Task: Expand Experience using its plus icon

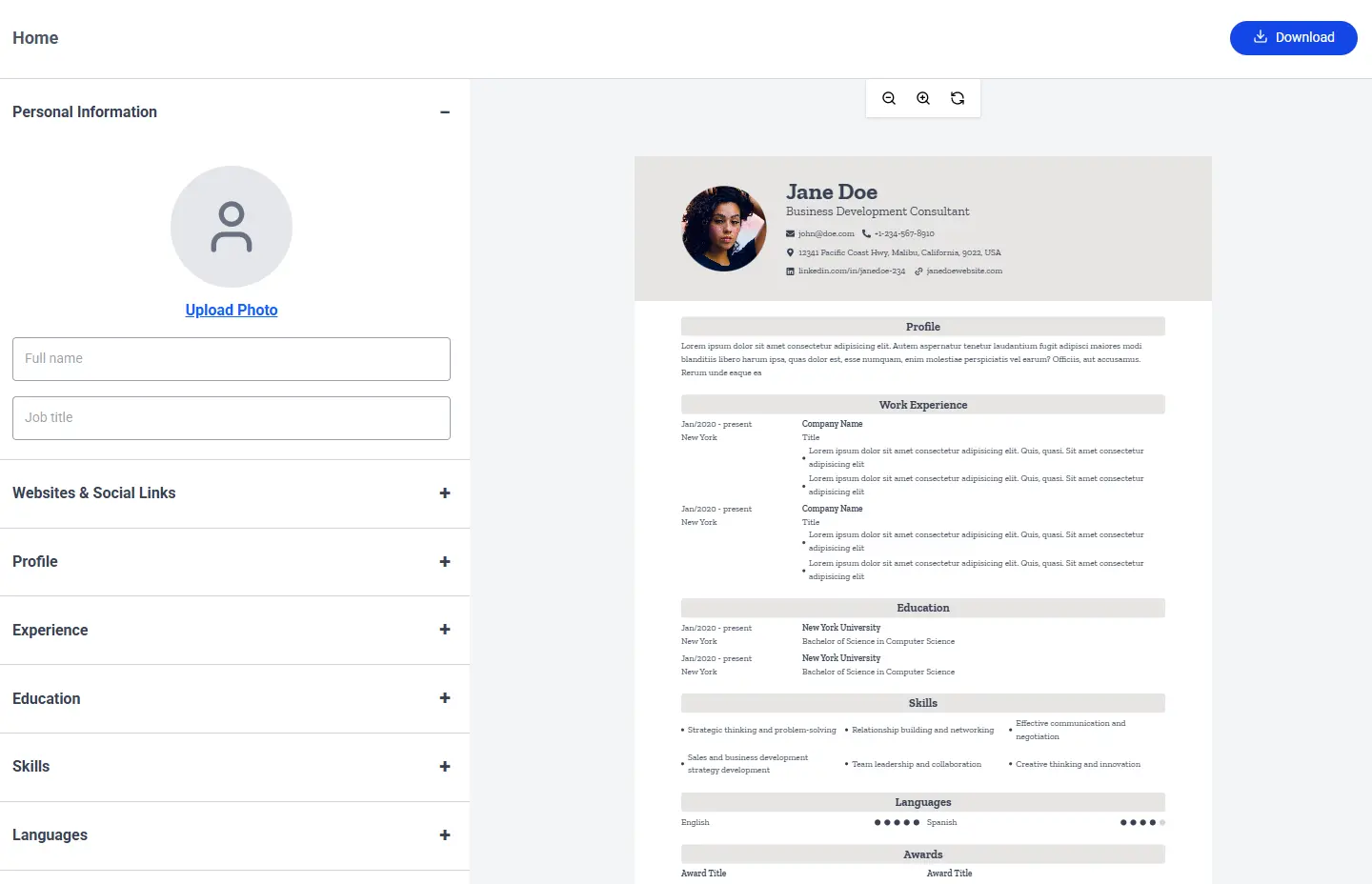Action: point(444,630)
